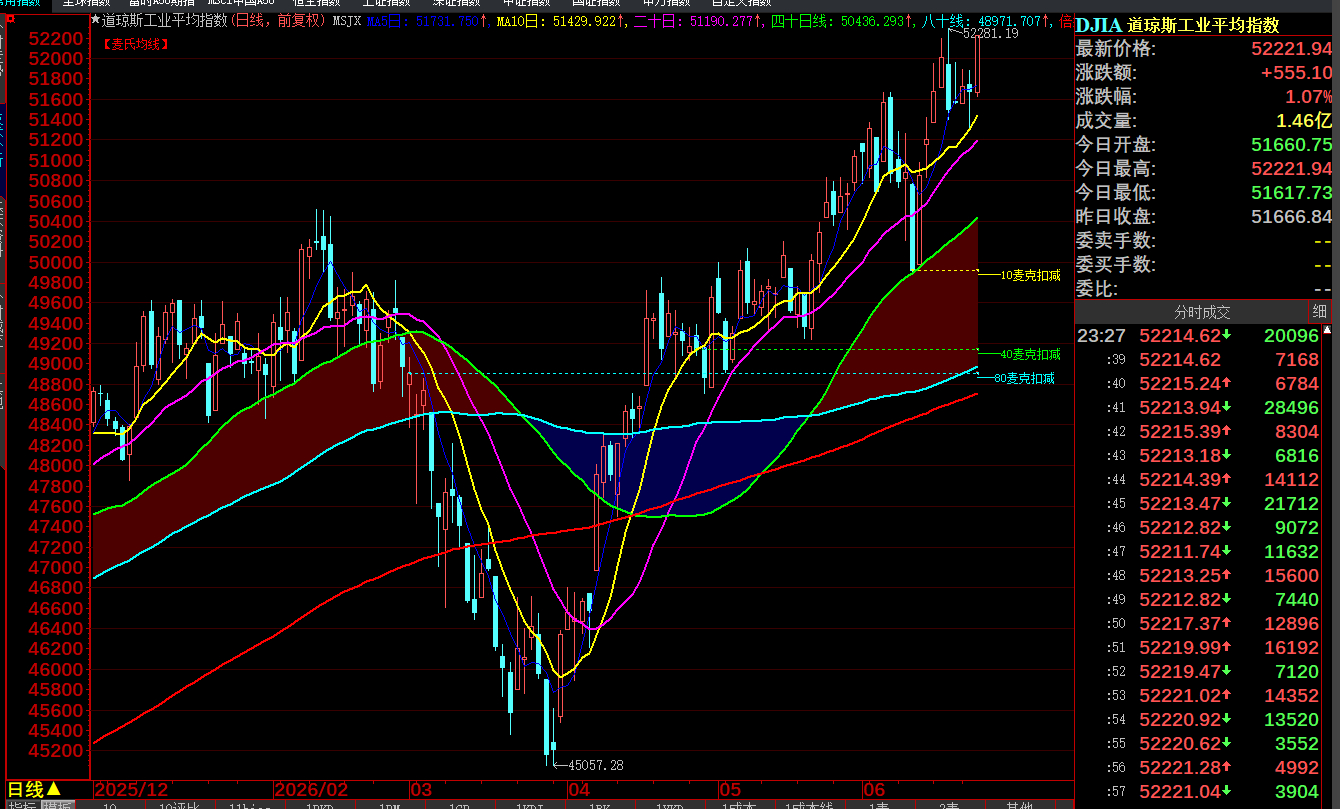This screenshot has height=809, width=1340.
Task: Click the 今日最高 row label
Action: [1115, 169]
